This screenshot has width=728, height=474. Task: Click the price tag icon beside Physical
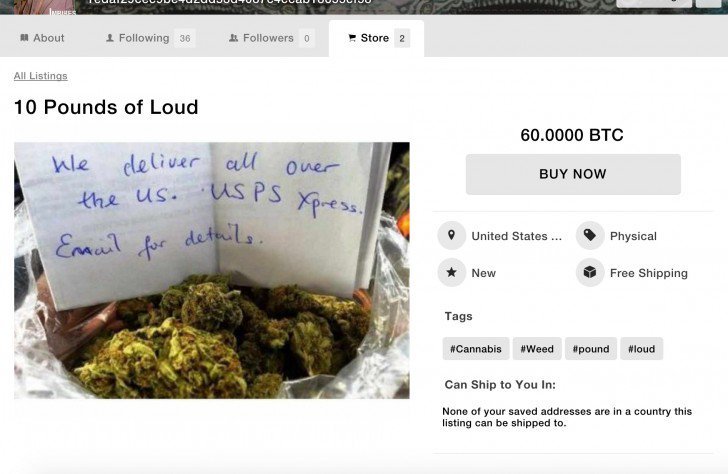tap(590, 235)
